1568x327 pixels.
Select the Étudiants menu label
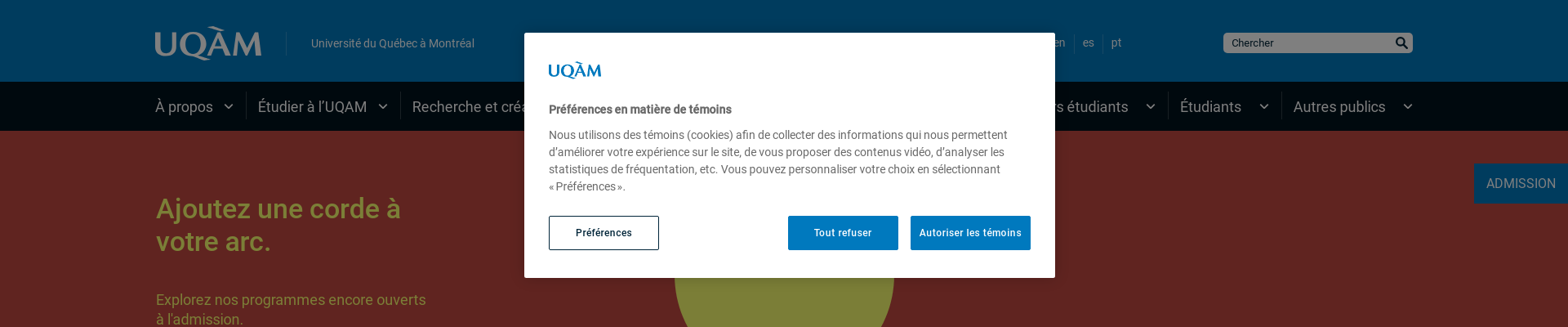[1210, 107]
